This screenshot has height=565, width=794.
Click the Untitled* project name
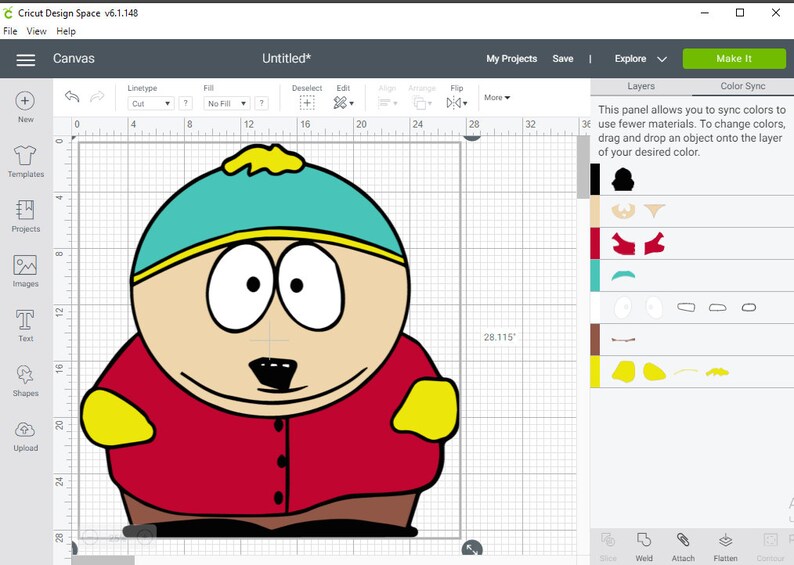coord(286,59)
